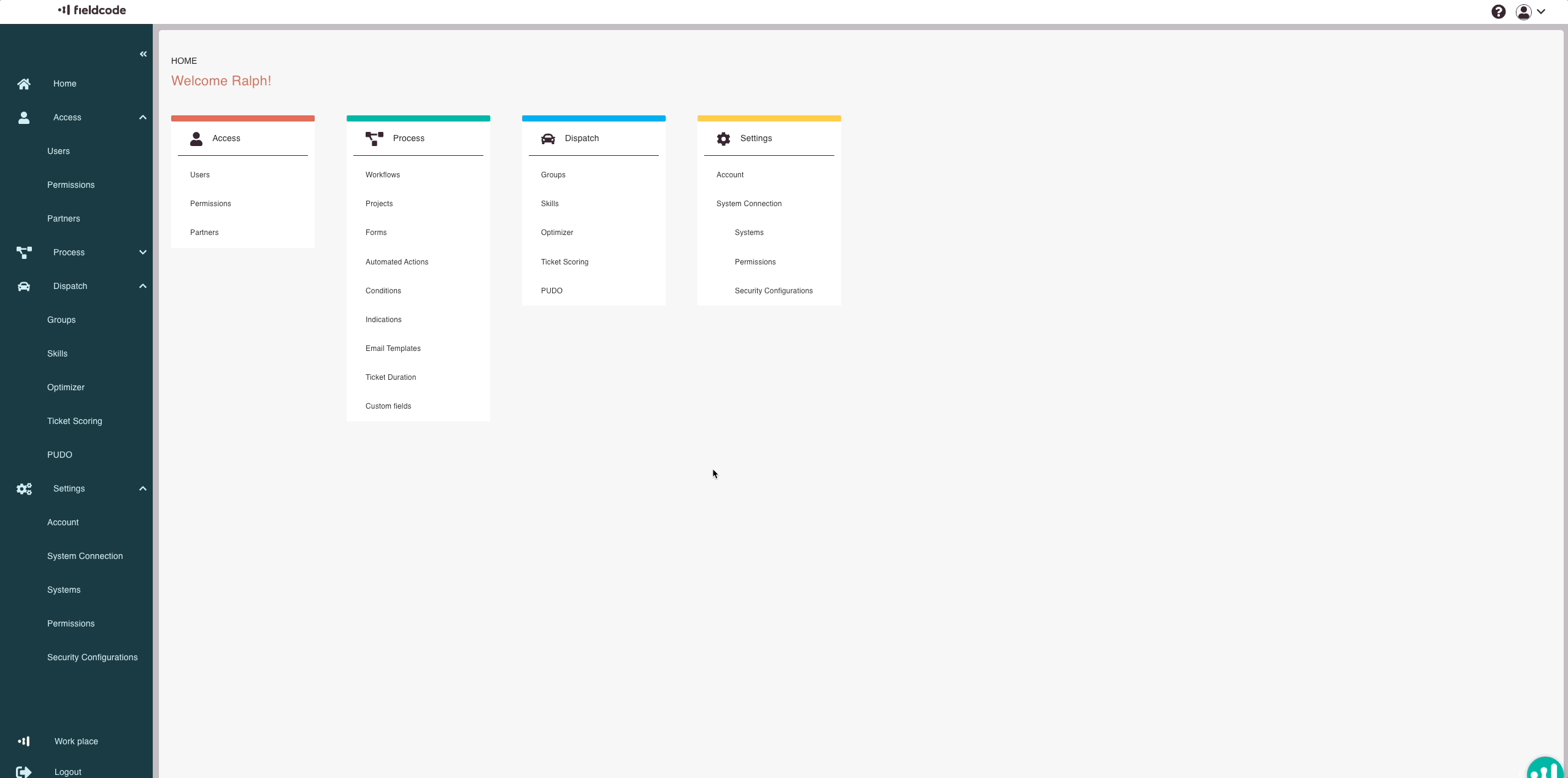1568x778 pixels.
Task: Open PUDO on the Dispatch card
Action: coord(551,291)
